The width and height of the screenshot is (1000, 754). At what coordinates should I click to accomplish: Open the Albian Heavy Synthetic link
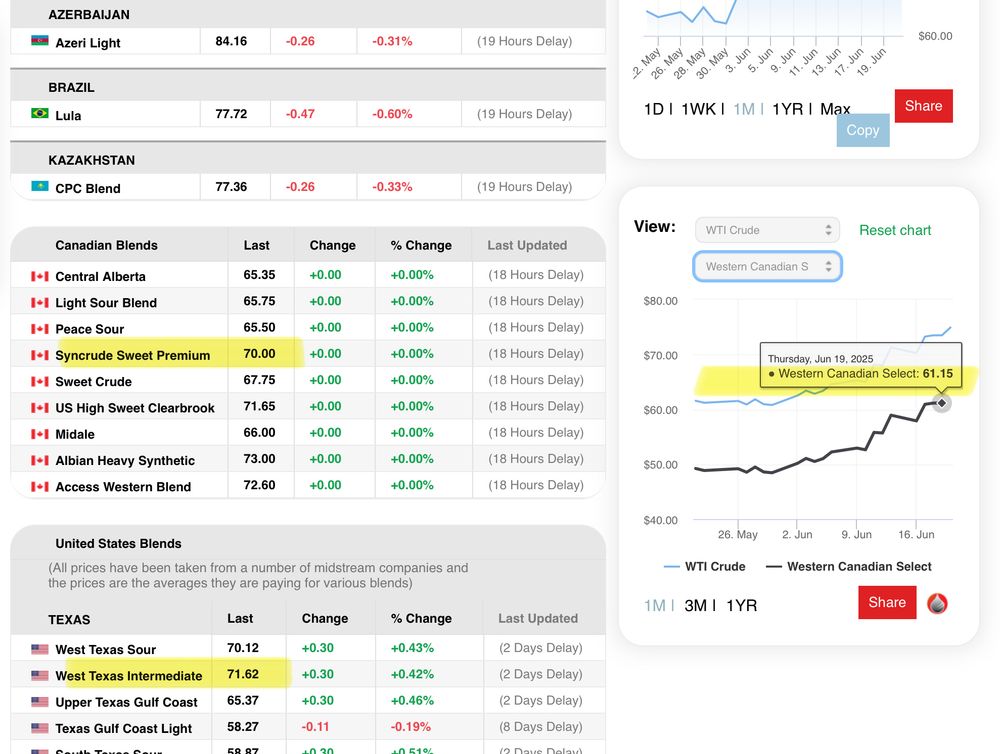[125, 460]
